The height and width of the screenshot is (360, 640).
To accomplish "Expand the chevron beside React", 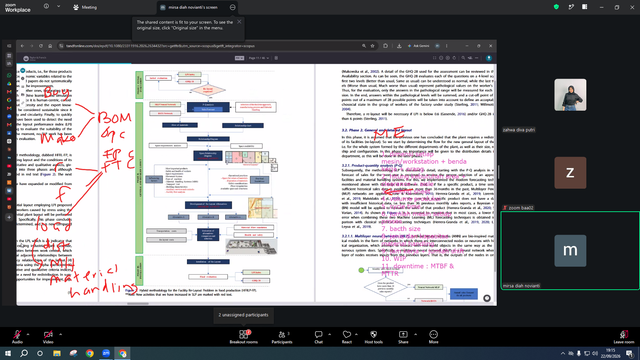I will pyautogui.click(x=356, y=334).
